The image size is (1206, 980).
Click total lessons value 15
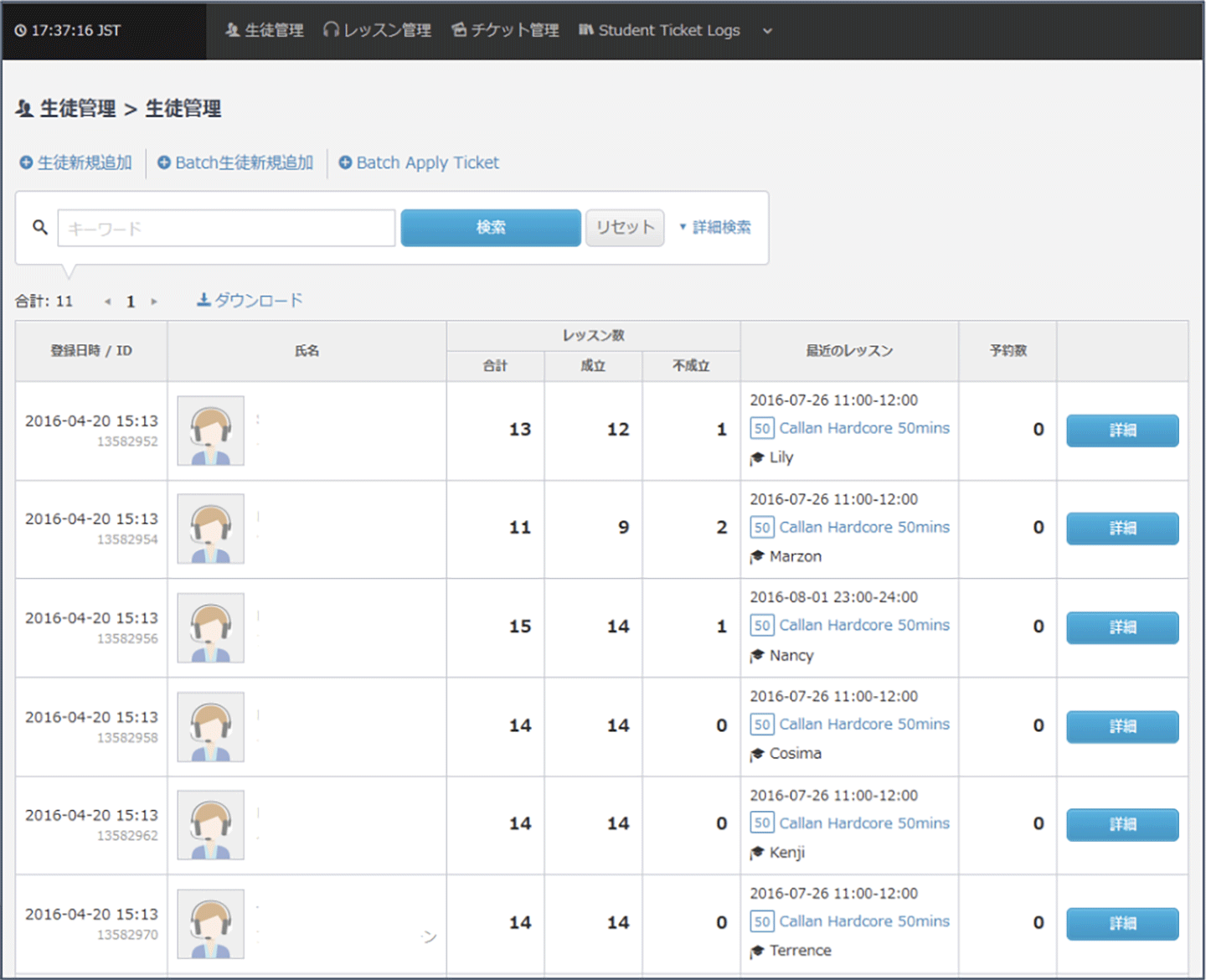[520, 627]
